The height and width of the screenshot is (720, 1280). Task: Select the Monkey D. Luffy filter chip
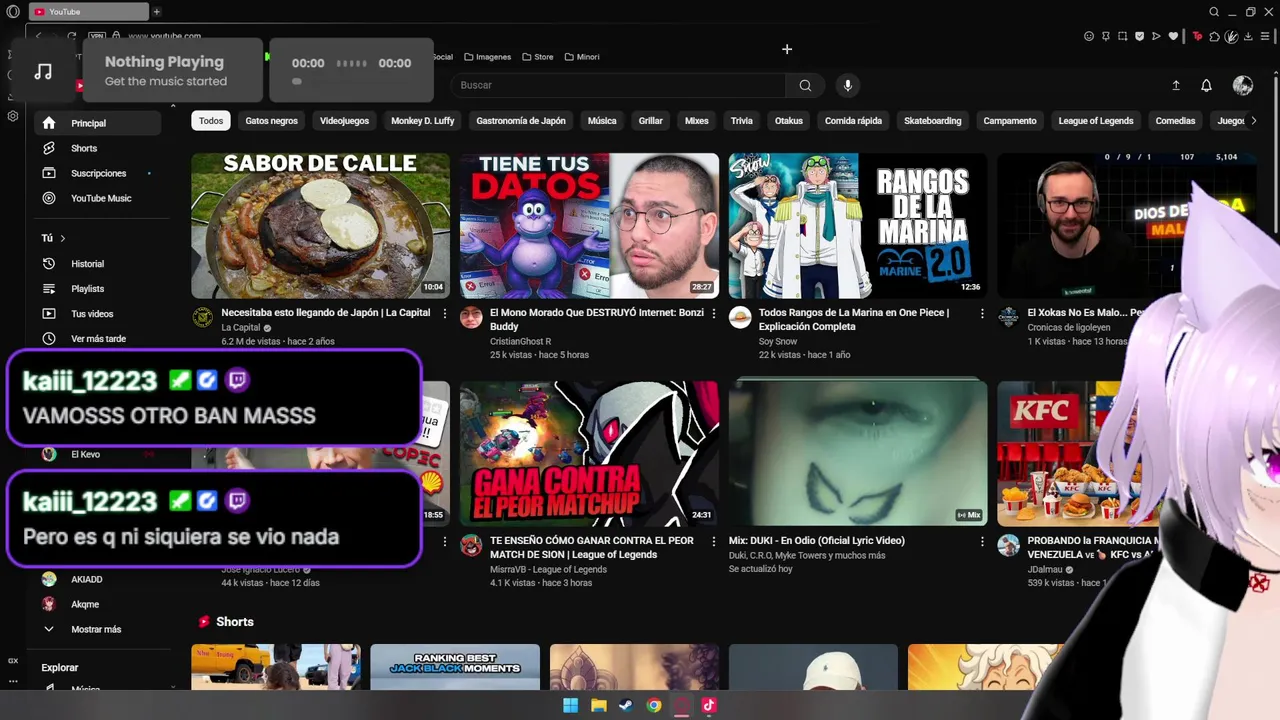coord(422,121)
